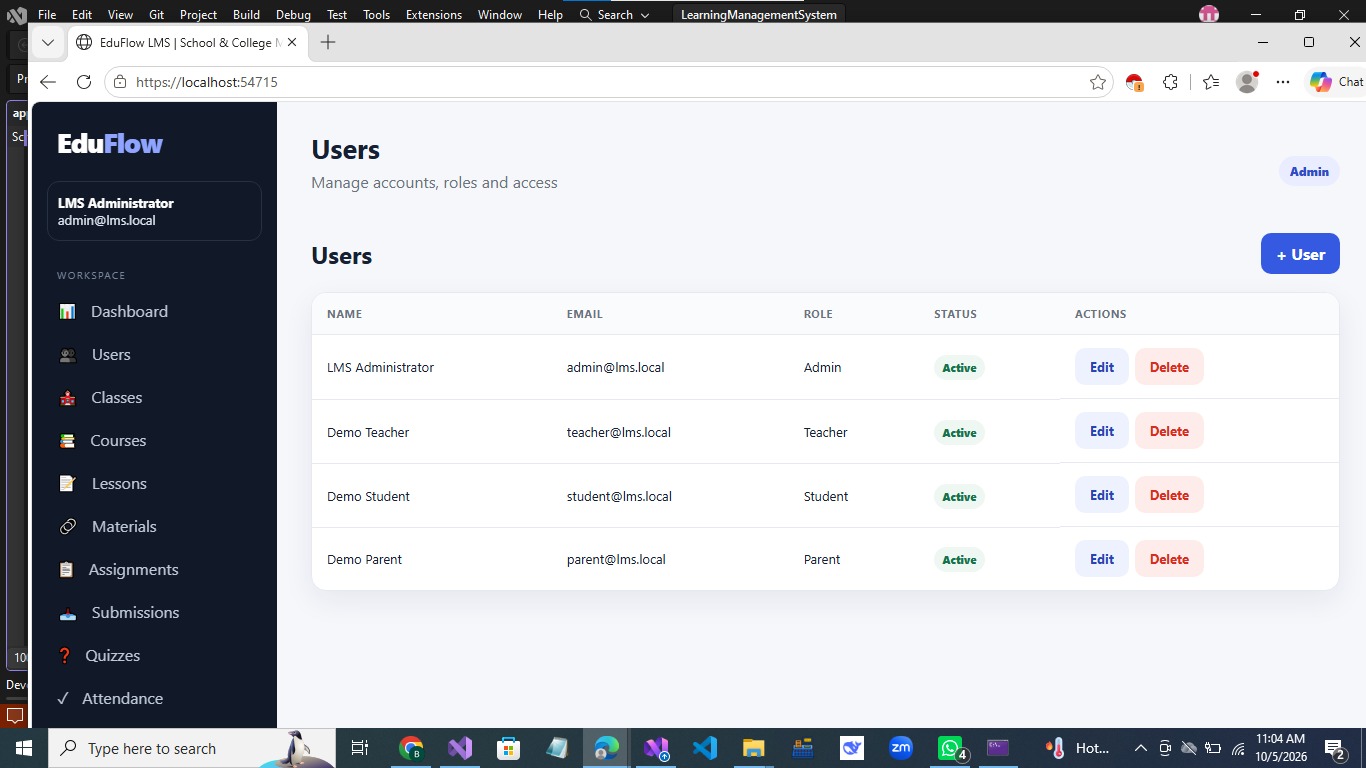Open the Edge profile avatar
The width and height of the screenshot is (1366, 768).
(x=1247, y=82)
